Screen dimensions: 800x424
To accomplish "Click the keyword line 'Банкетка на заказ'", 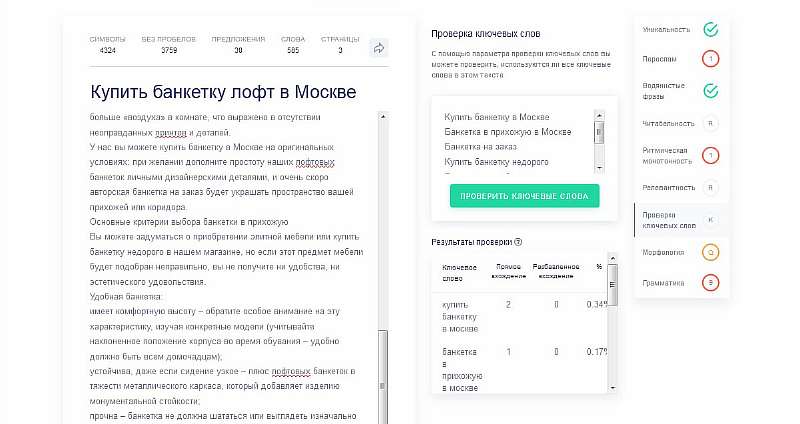I will [480, 146].
